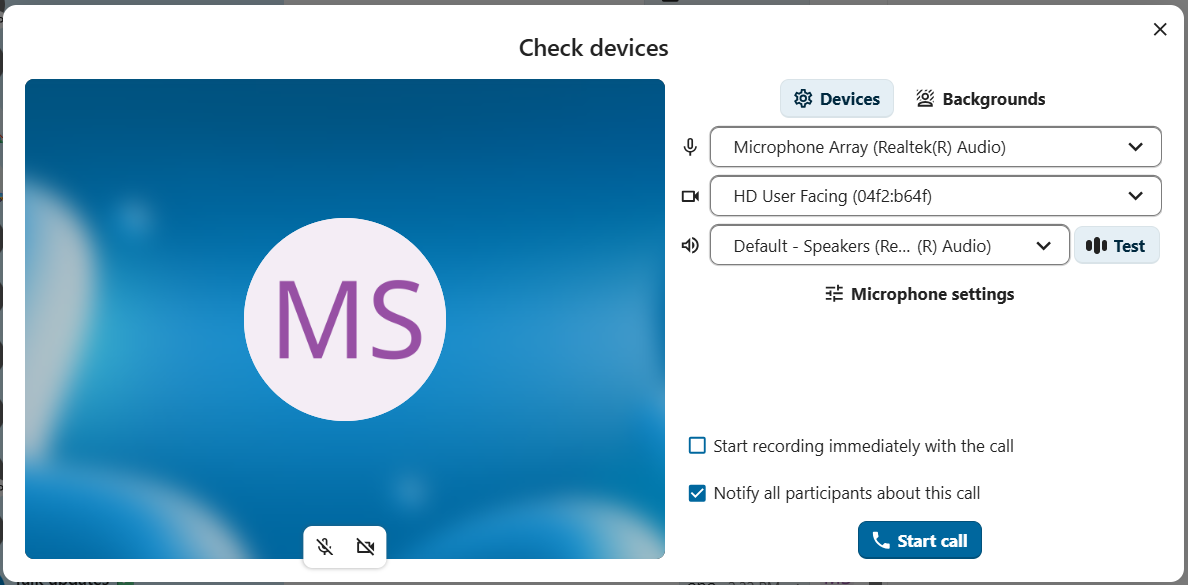1188x585 pixels.
Task: Enable Start recording immediately with the call
Action: (697, 446)
